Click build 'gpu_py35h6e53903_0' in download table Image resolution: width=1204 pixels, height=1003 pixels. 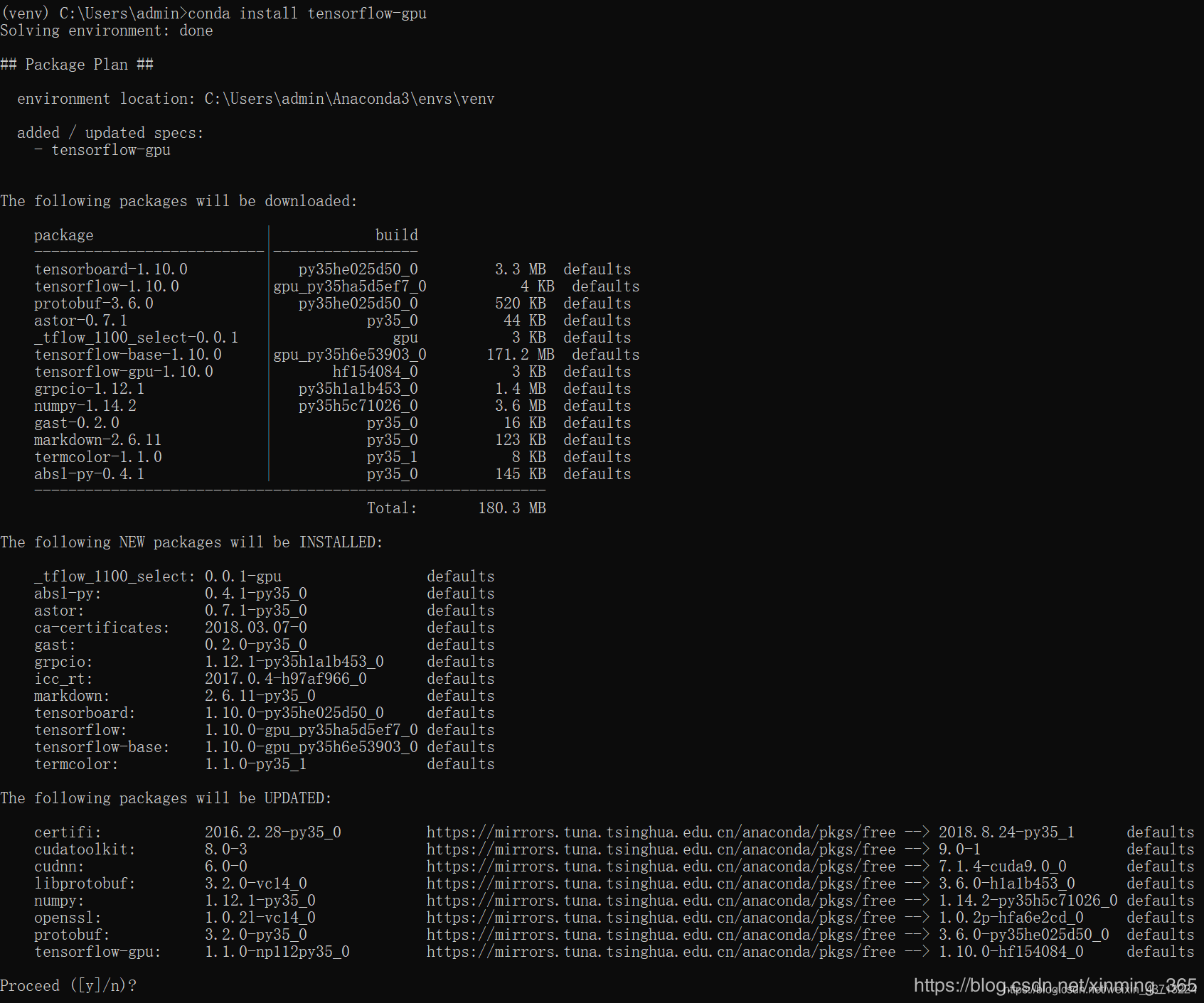pos(350,355)
